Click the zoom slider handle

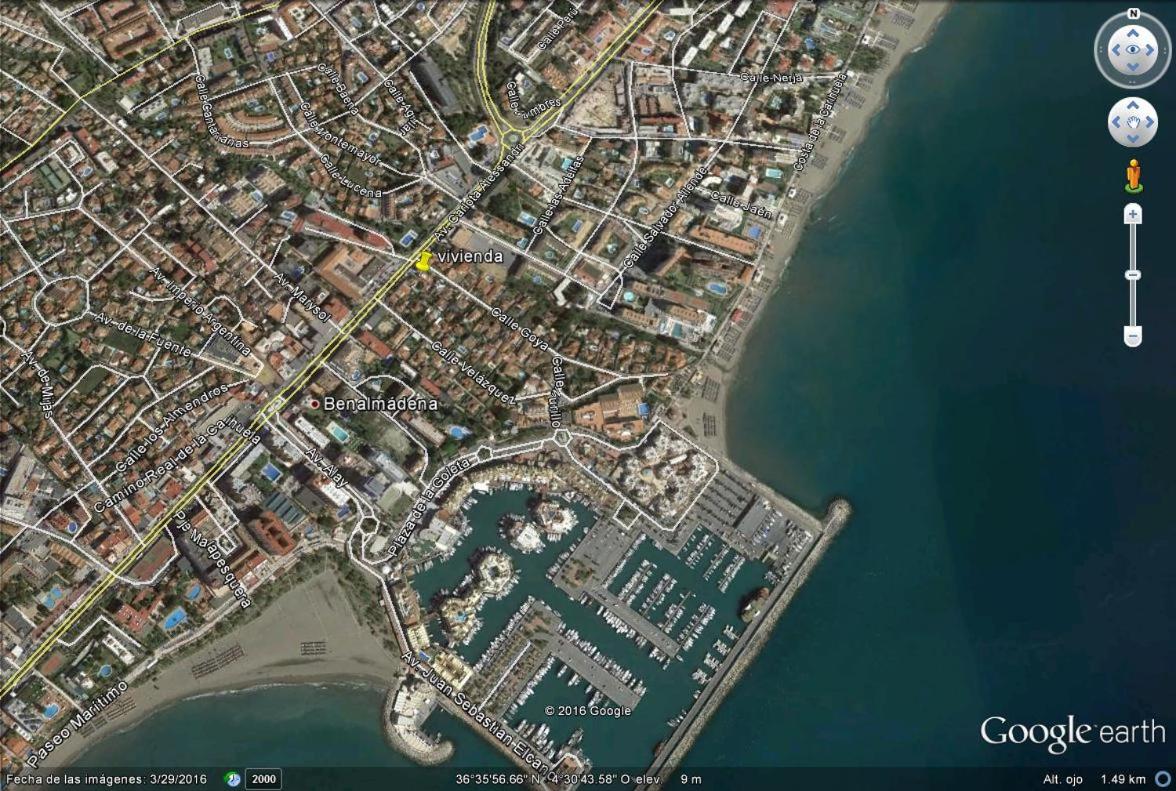click(x=1132, y=275)
